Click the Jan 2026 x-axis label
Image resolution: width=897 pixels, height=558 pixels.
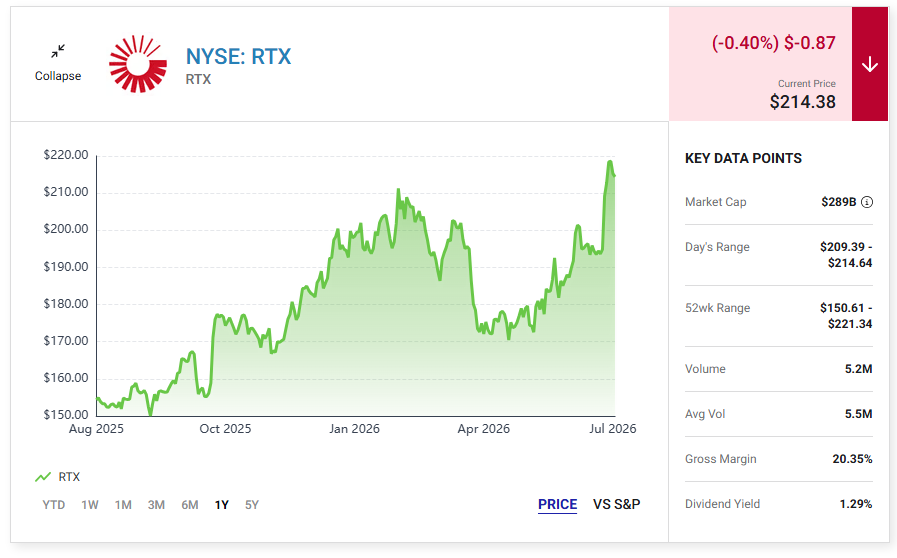click(354, 429)
